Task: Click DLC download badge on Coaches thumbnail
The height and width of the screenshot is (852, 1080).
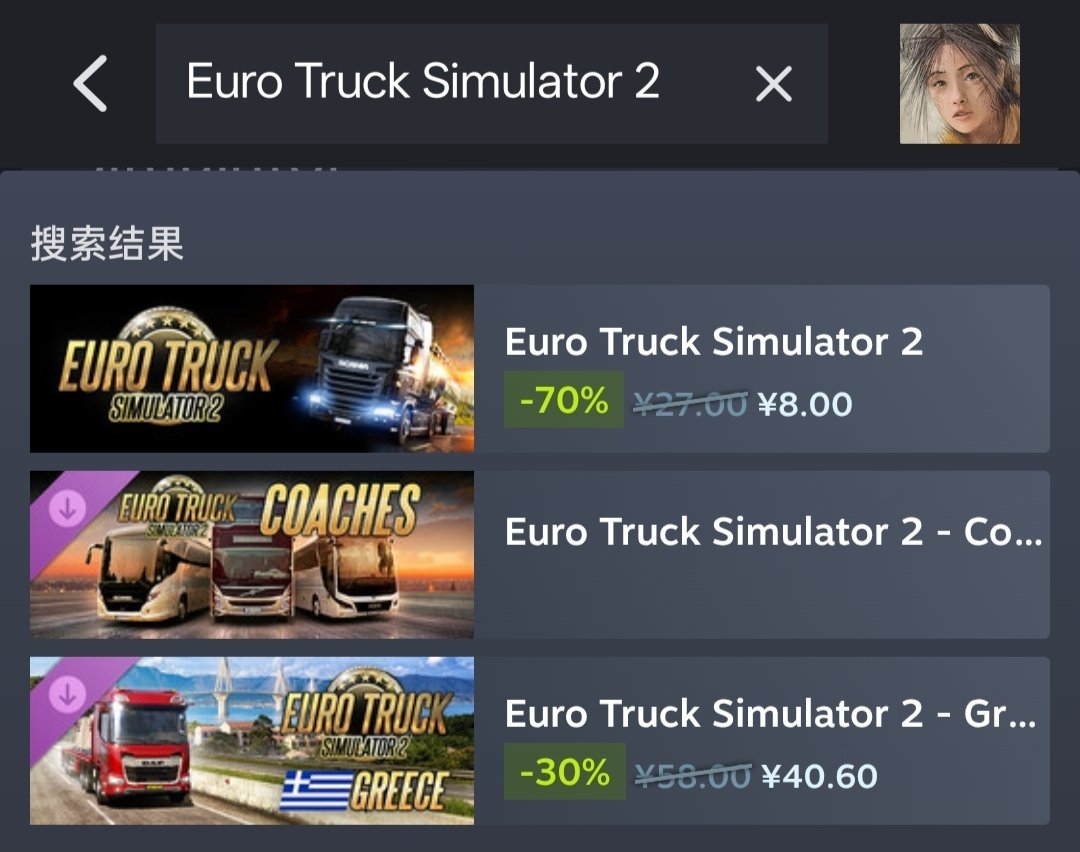Action: pyautogui.click(x=68, y=508)
